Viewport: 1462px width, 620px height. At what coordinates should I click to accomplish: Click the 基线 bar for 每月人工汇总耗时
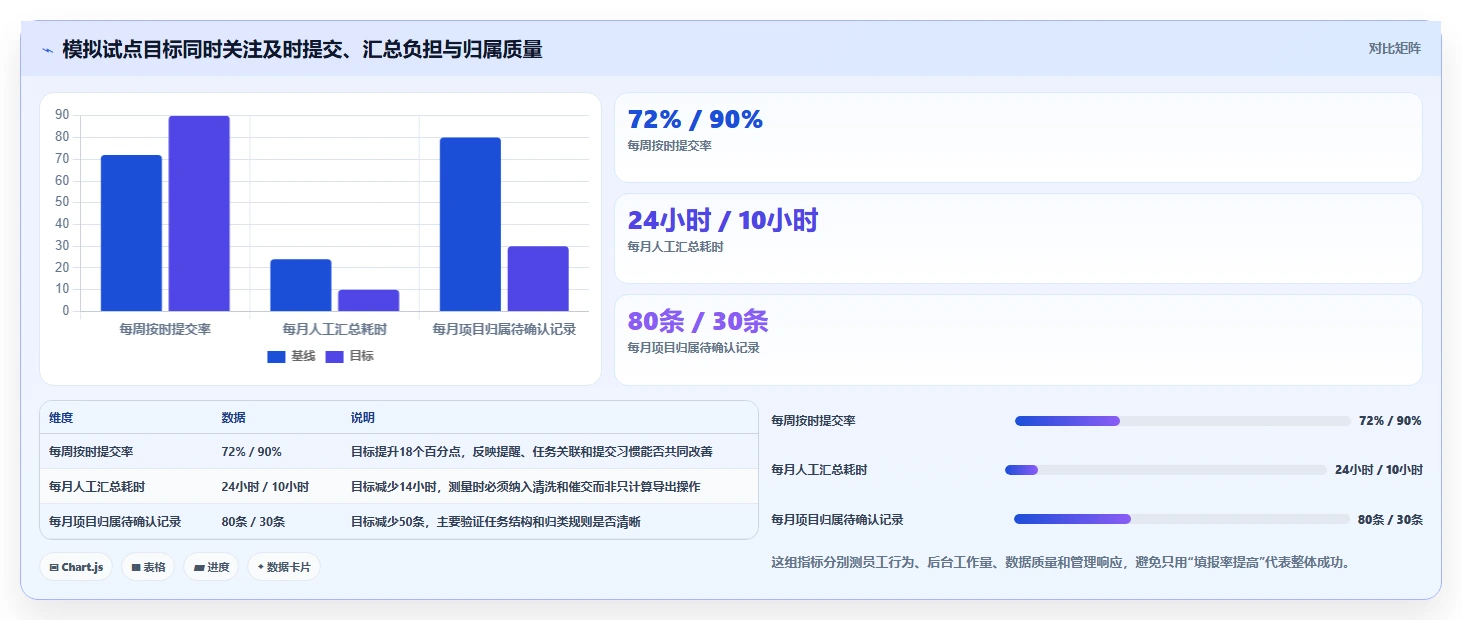(x=300, y=285)
